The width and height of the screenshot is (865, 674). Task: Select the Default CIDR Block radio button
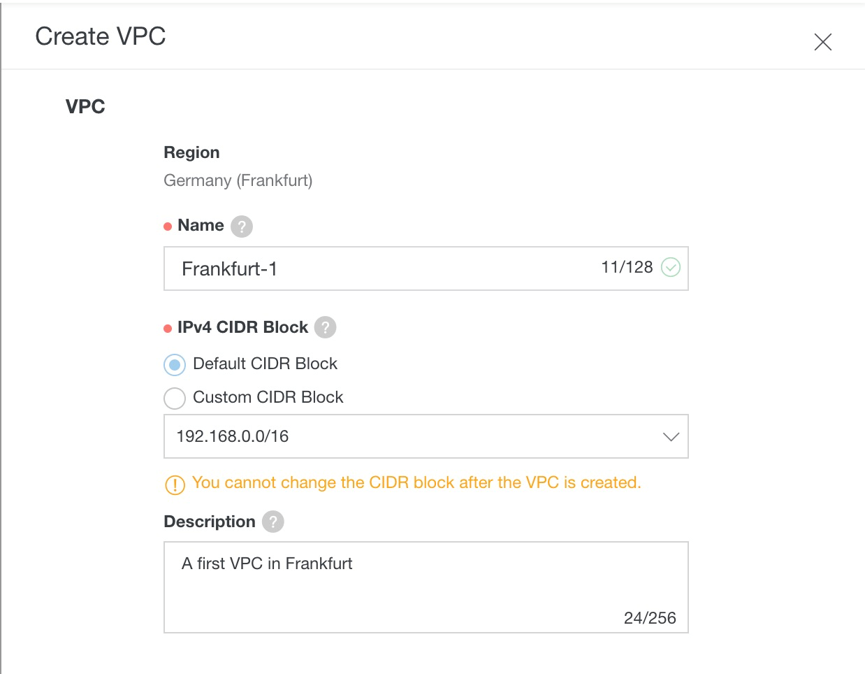pos(175,365)
